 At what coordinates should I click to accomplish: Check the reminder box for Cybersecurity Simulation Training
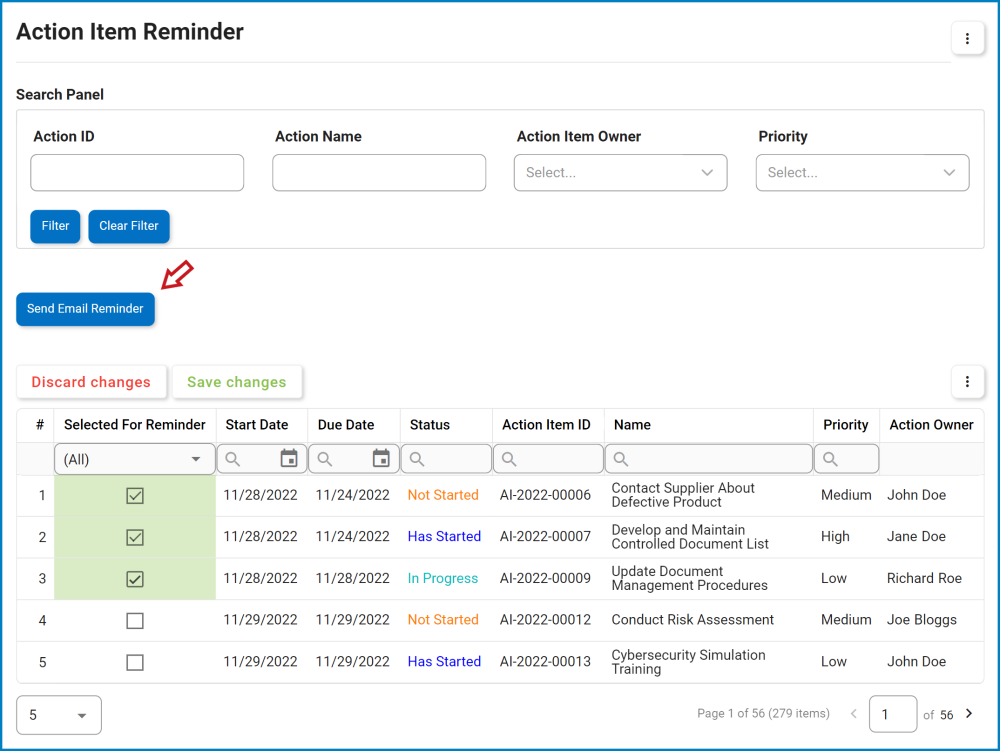tap(134, 662)
